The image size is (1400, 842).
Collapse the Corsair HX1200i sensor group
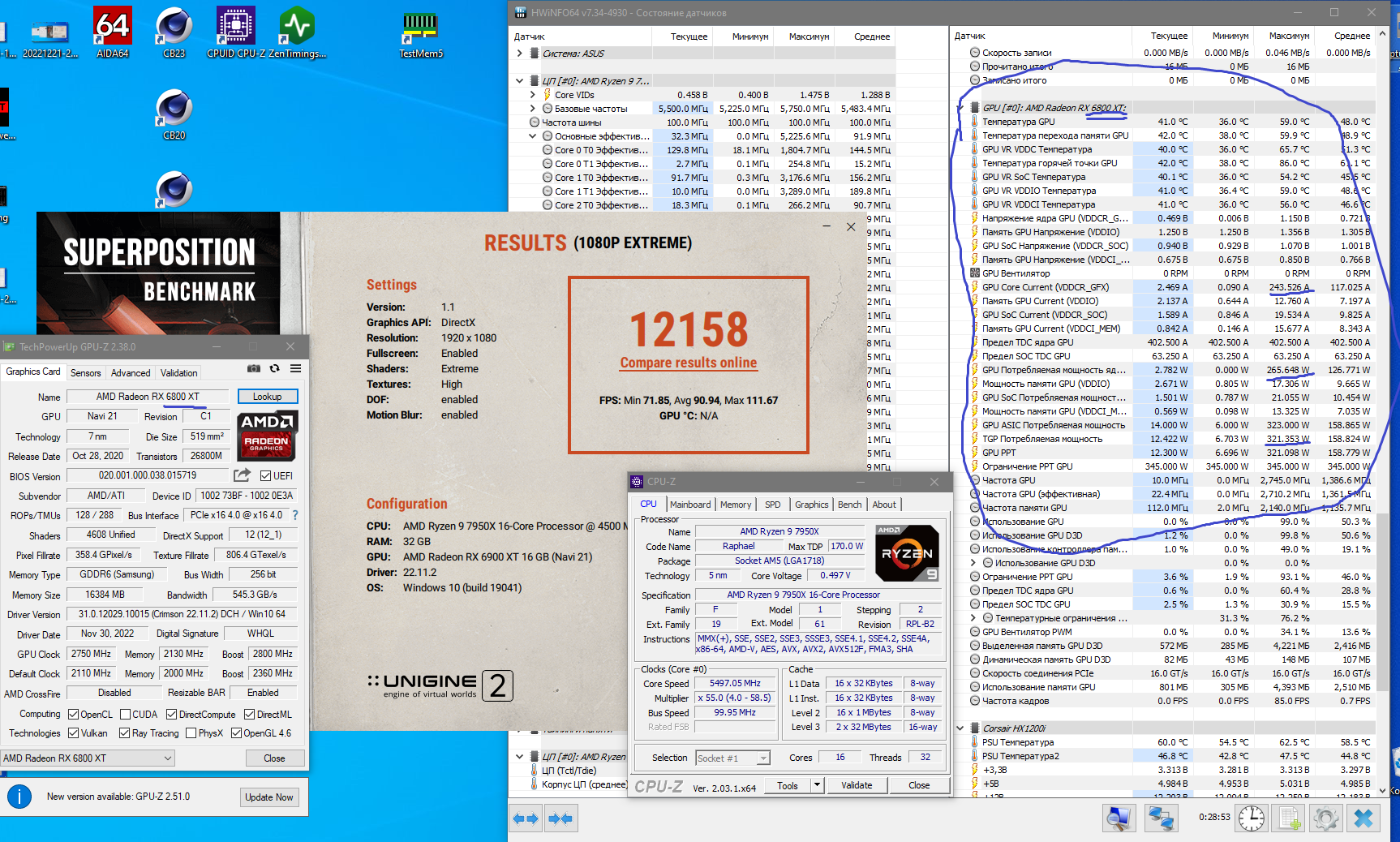point(960,728)
